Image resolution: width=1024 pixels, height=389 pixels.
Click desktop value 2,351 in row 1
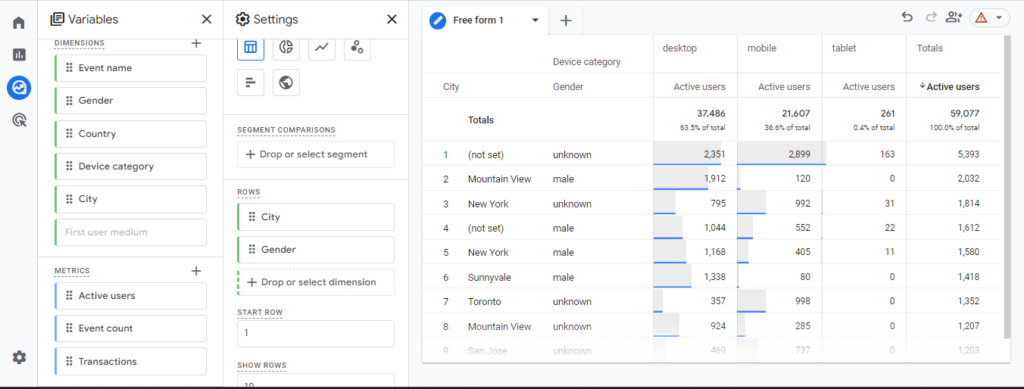[713, 155]
